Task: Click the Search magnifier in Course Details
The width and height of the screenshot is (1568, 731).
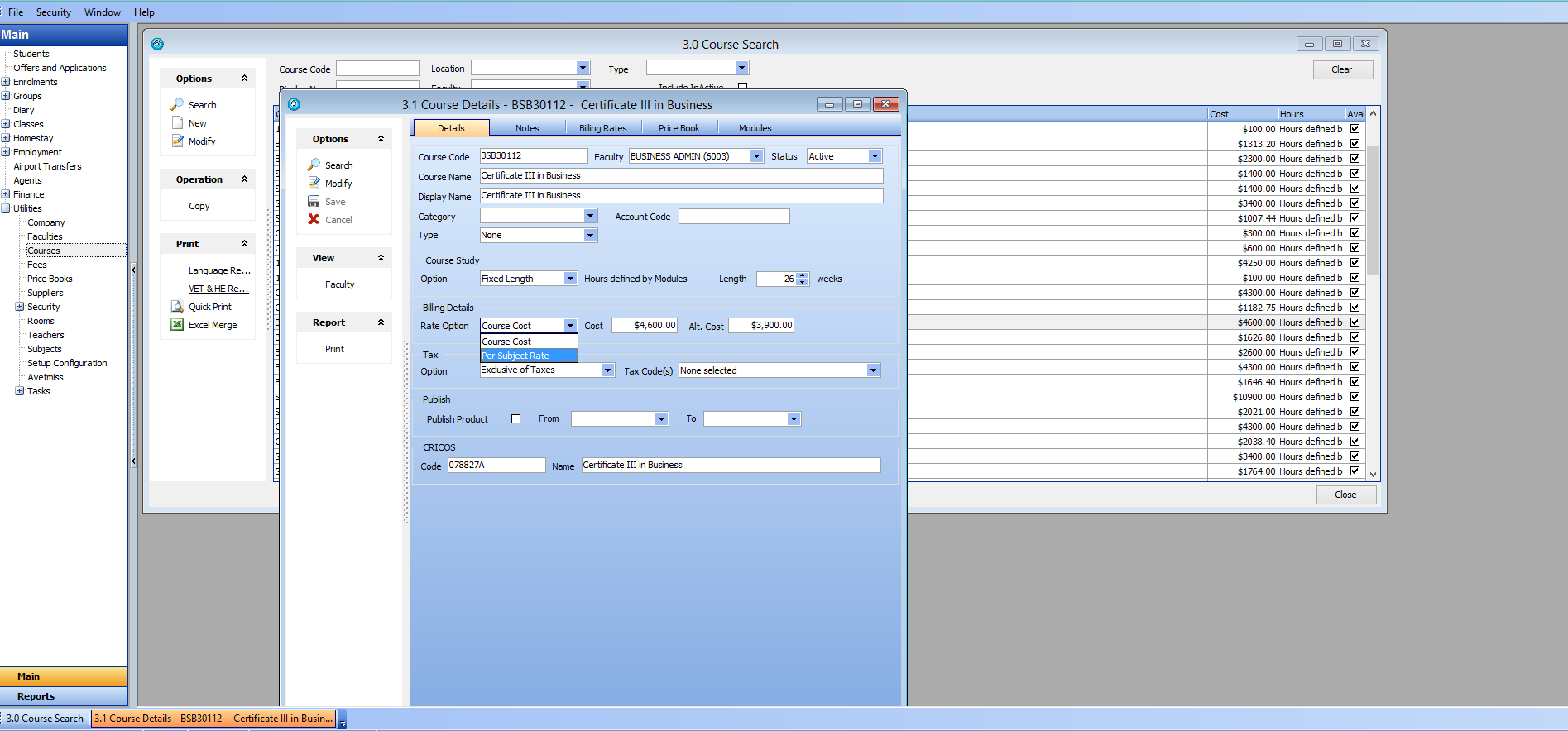Action: pyautogui.click(x=314, y=165)
